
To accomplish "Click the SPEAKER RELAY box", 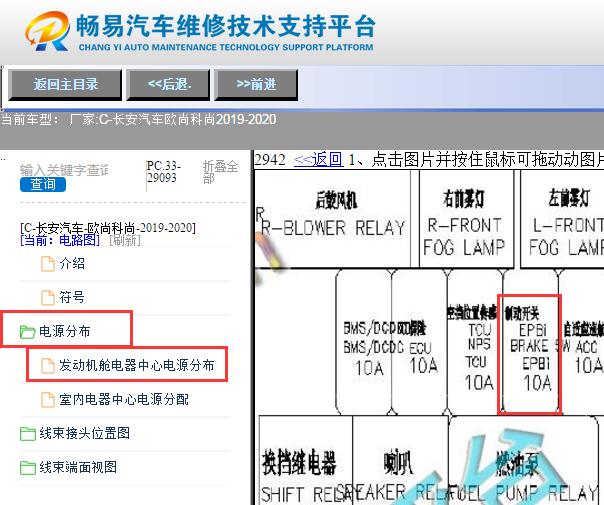I will coord(401,460).
